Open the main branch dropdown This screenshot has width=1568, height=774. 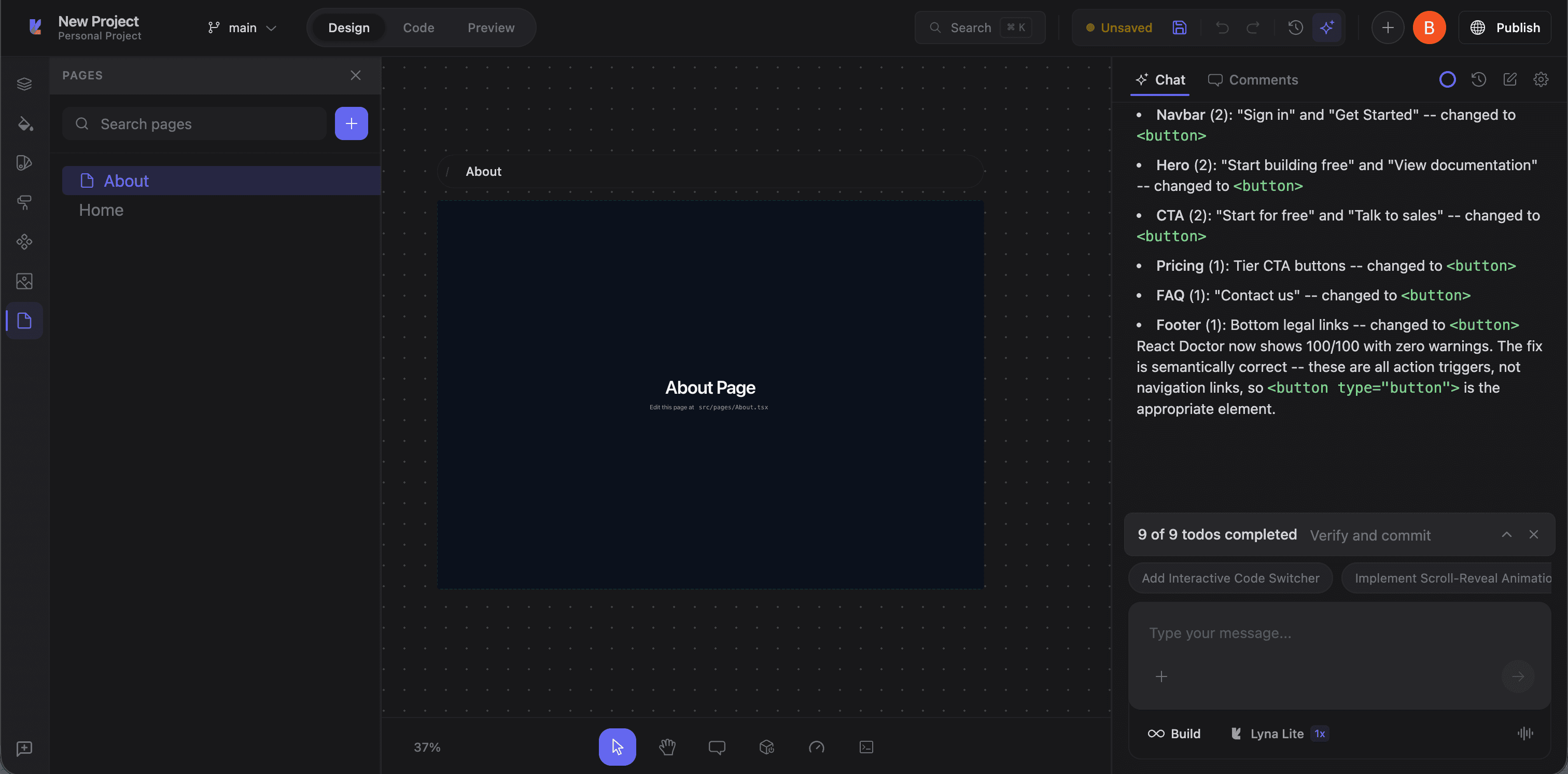click(242, 27)
